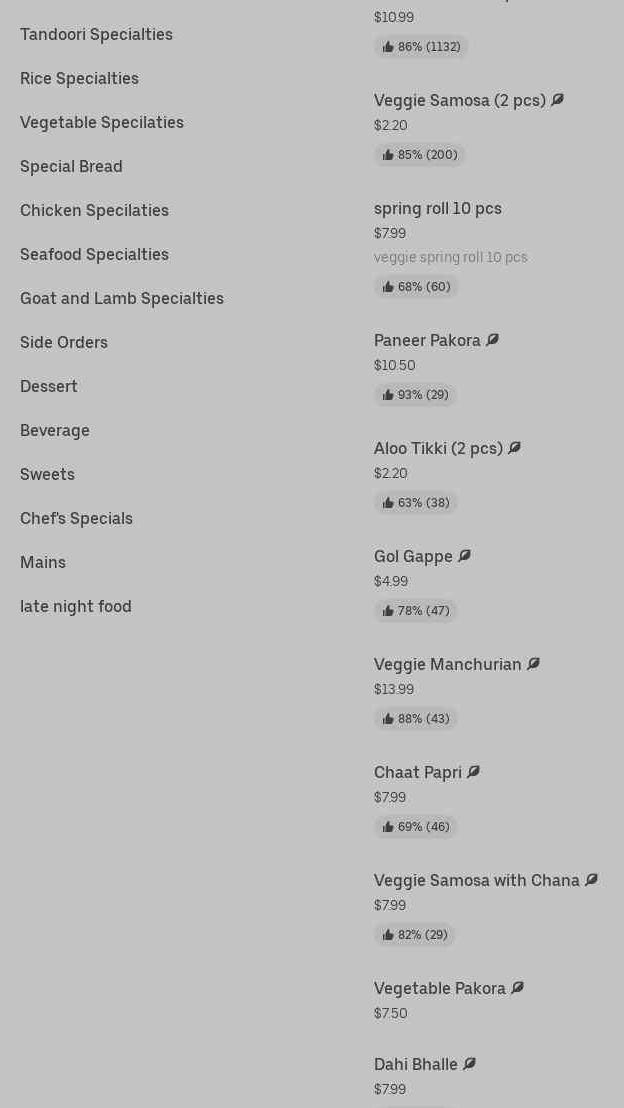The width and height of the screenshot is (624, 1108).
Task: Click the thumbs-up icon on Chaat Papri's 69% rating
Action: [388, 827]
